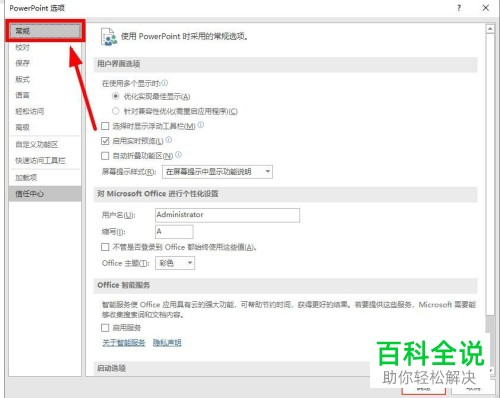Viewport: 500px width, 398px height.
Task: Click the Office 智能服务 section header
Action: (x=286, y=285)
